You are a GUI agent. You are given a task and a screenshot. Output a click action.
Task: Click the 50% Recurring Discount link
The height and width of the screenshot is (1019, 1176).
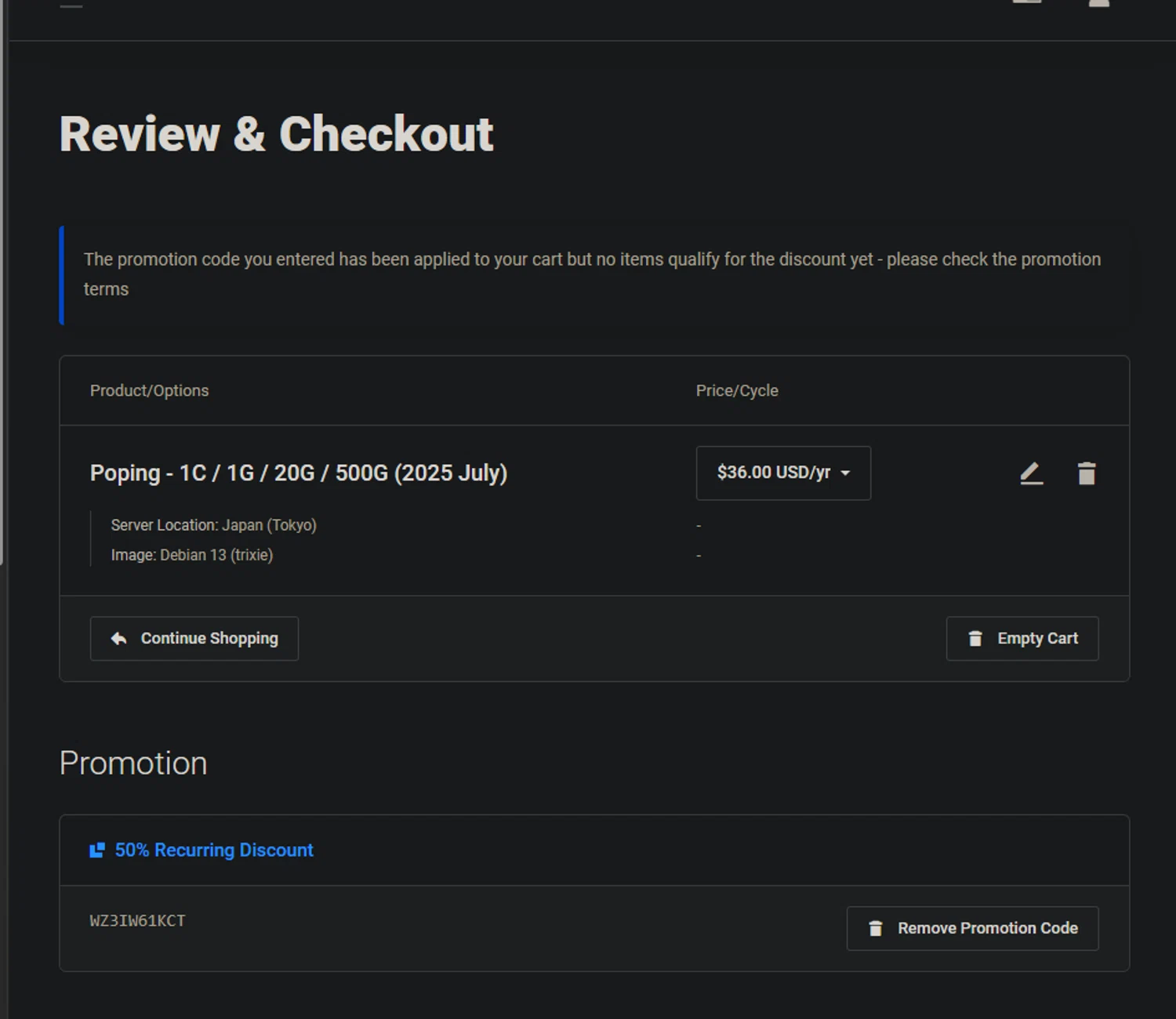214,850
